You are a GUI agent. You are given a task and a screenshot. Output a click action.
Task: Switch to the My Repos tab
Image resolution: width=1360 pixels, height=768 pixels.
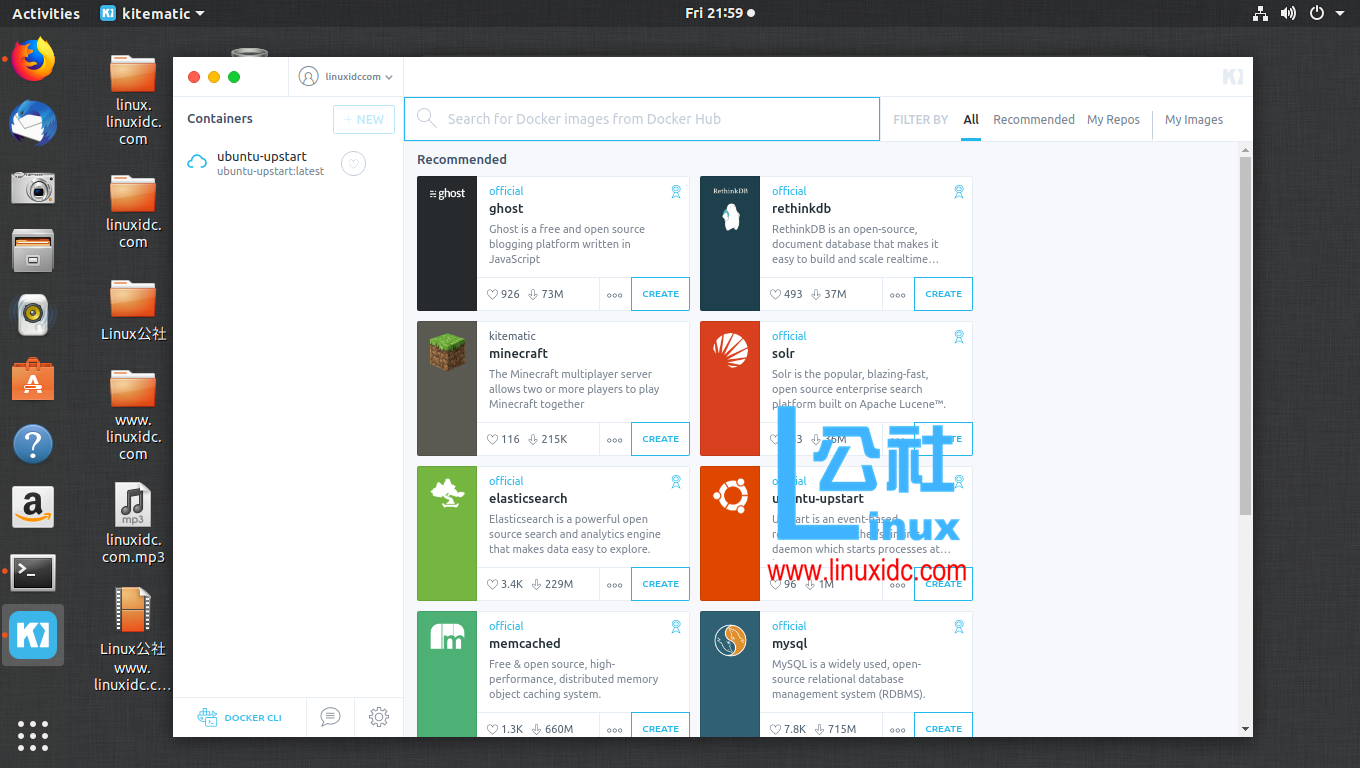coord(1113,119)
